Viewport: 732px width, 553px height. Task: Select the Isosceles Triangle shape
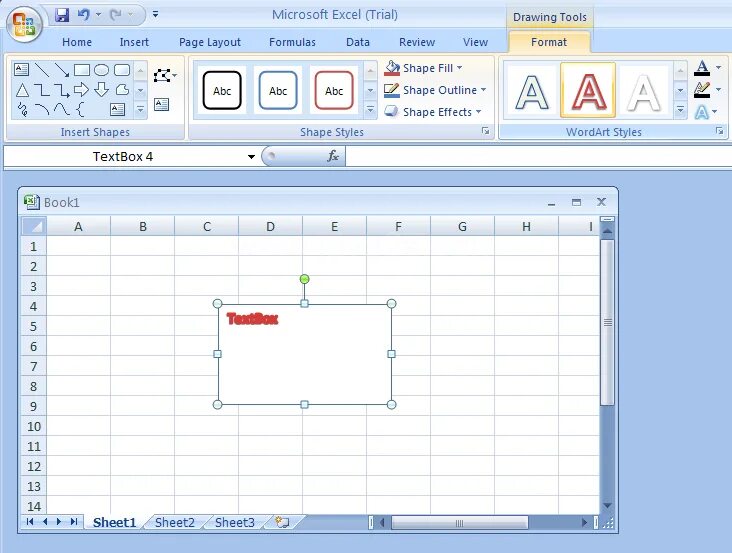coord(22,90)
